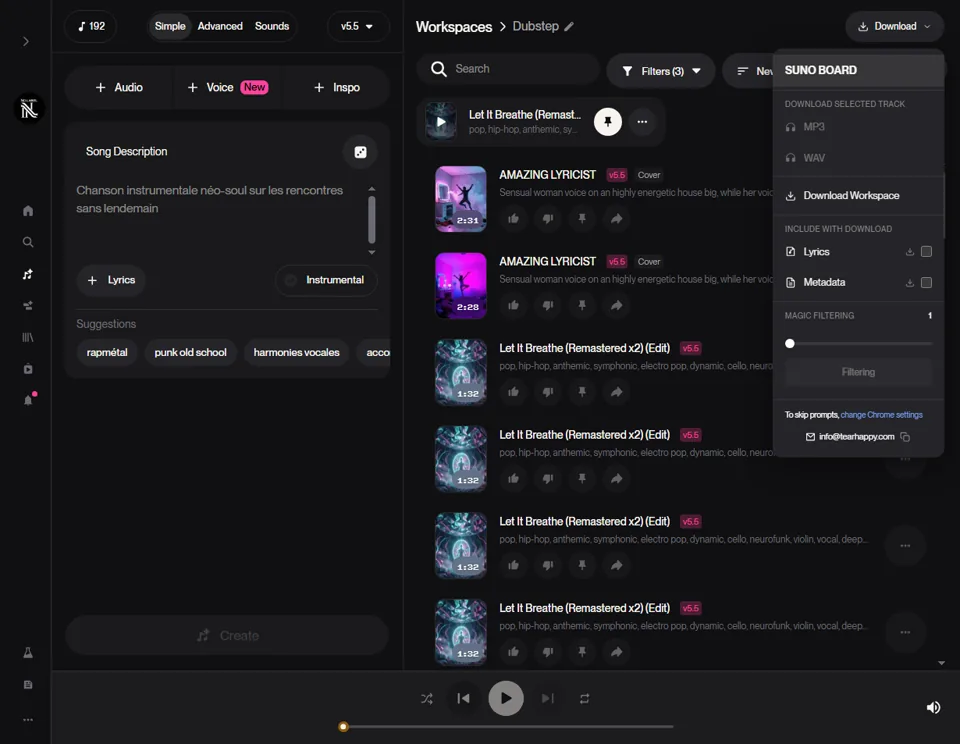Like second AMAZING LYRICIST track 2:28
960x744 pixels.
[x=513, y=305]
